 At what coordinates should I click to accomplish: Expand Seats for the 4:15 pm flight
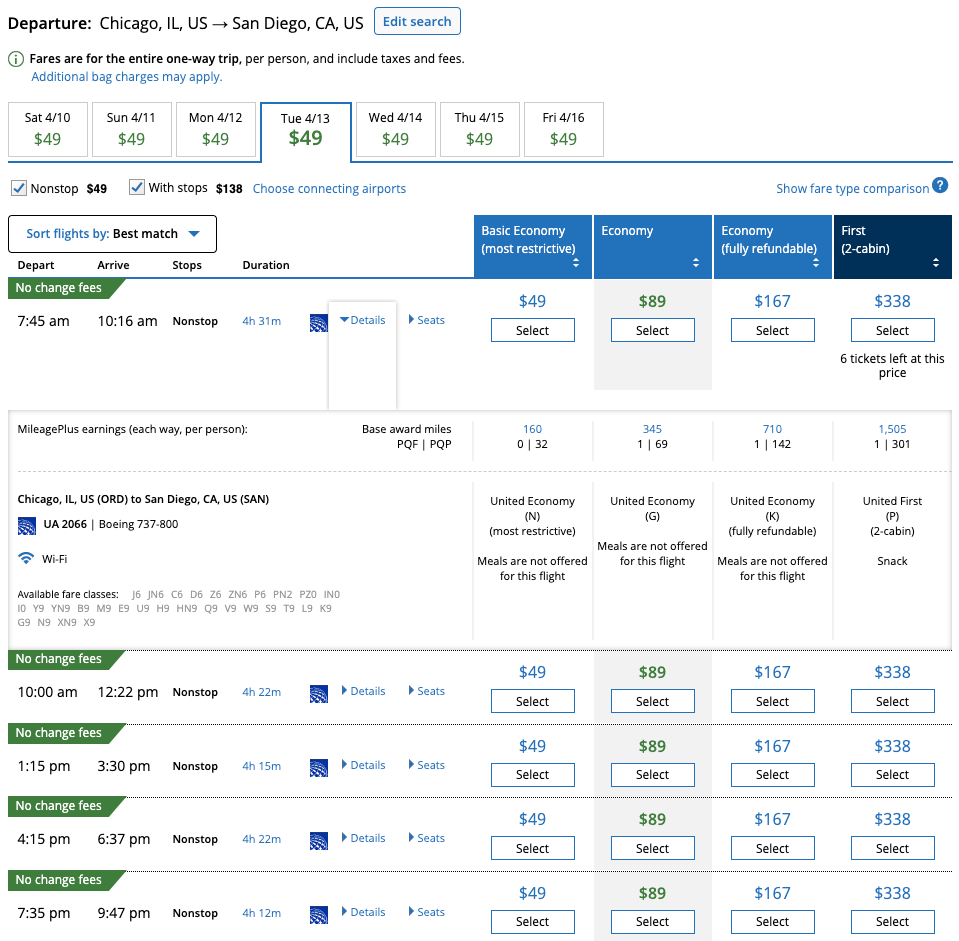click(427, 838)
